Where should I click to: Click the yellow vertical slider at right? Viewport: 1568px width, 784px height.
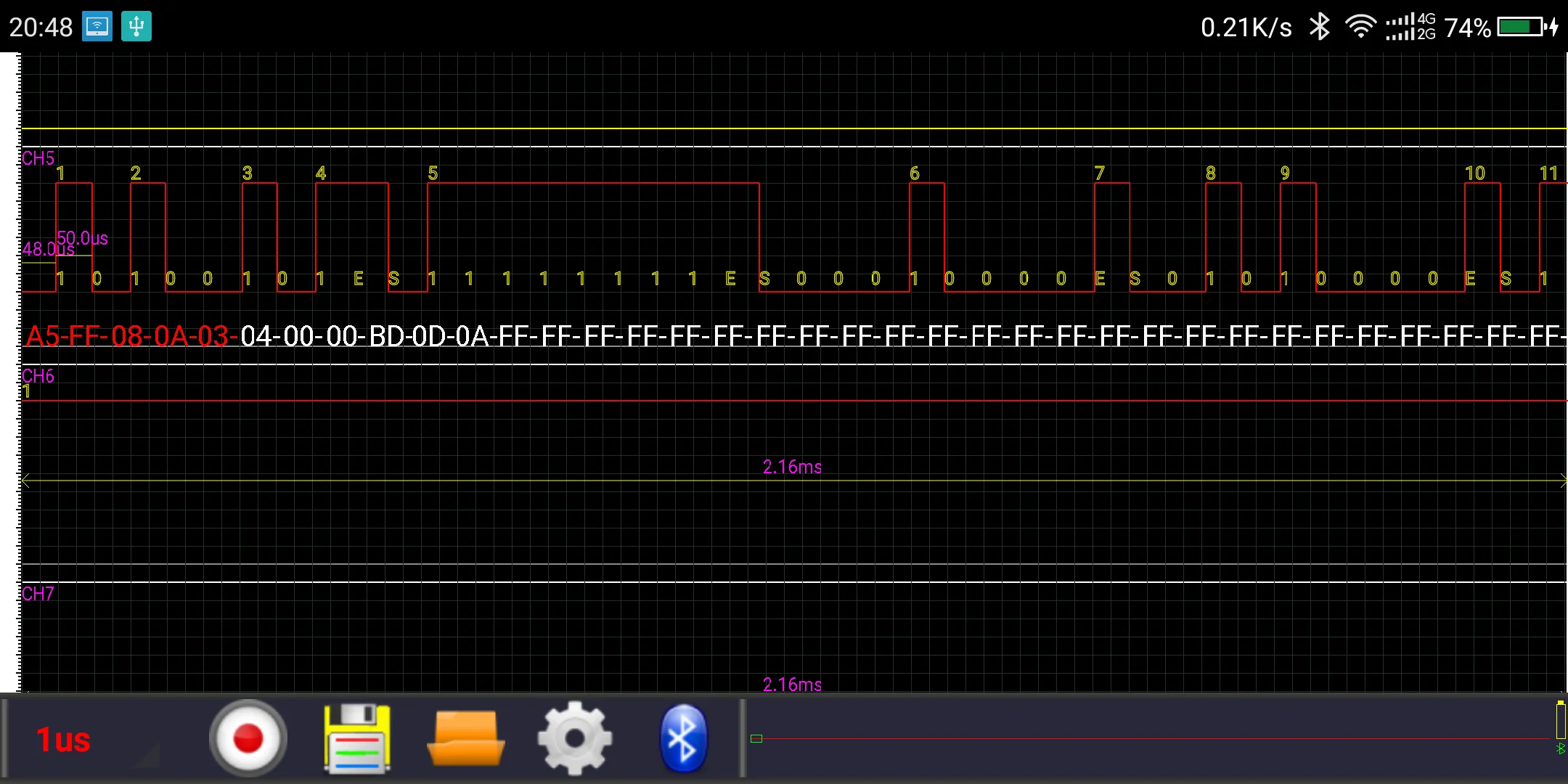[1560, 720]
